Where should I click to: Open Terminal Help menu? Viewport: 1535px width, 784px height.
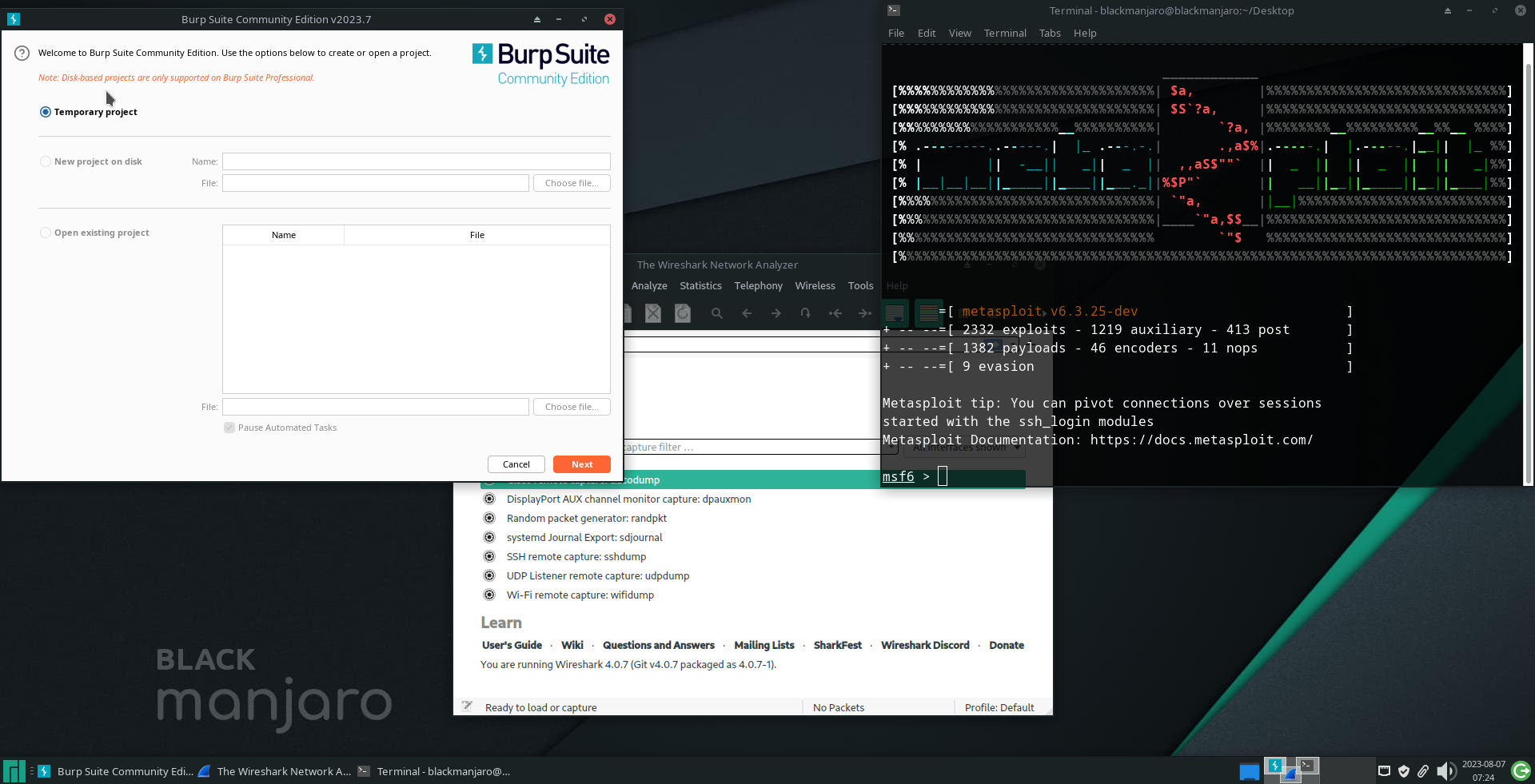point(1085,33)
